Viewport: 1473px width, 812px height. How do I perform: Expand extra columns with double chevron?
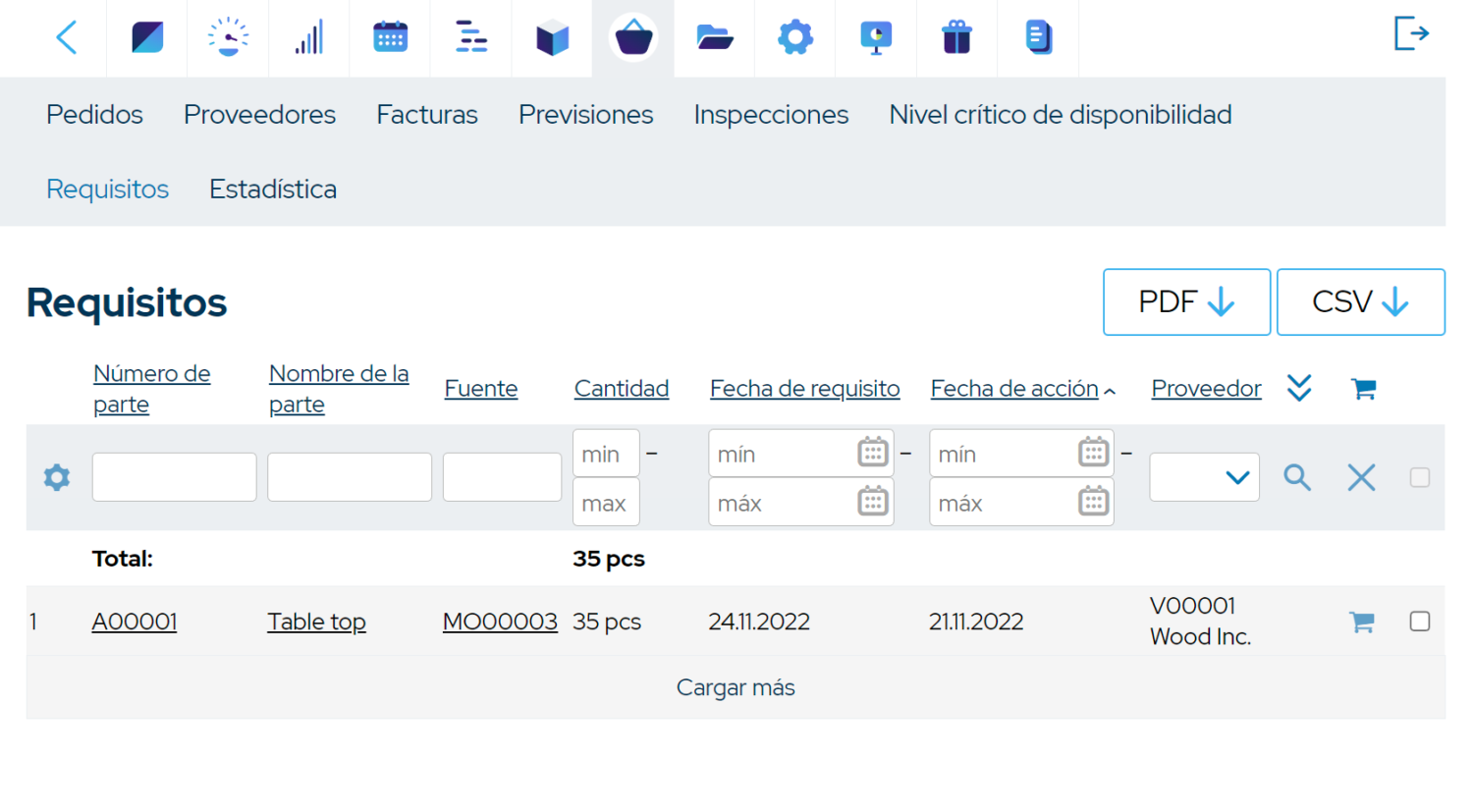(x=1298, y=388)
